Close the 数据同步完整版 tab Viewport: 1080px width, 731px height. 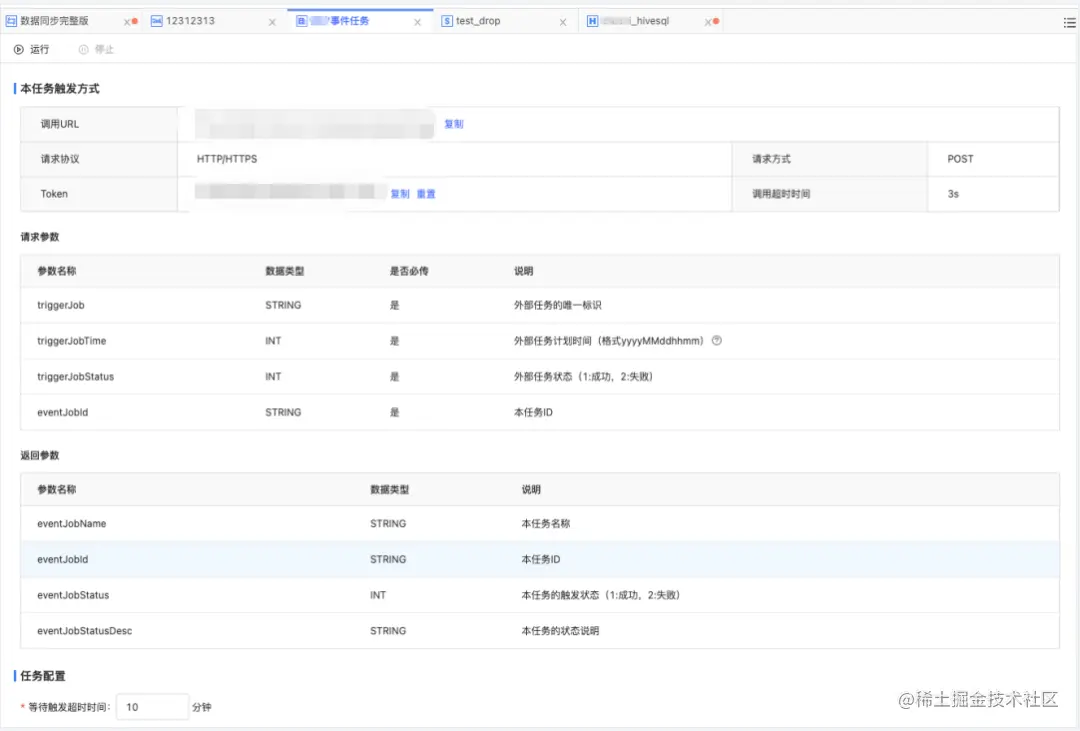(x=127, y=22)
